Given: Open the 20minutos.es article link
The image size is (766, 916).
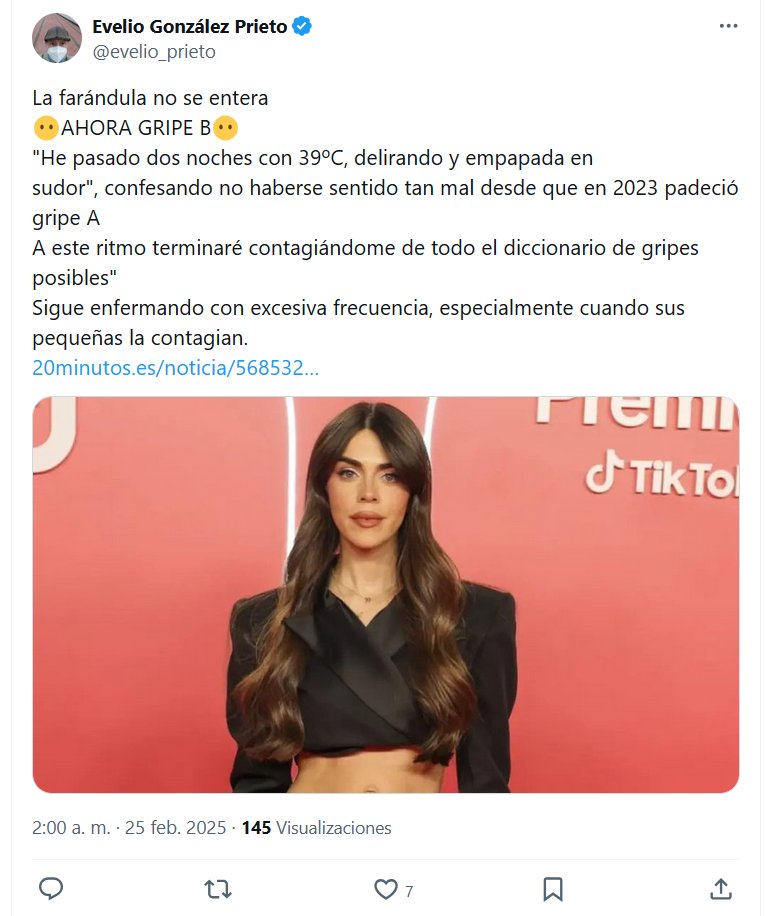Looking at the screenshot, I should tap(175, 367).
